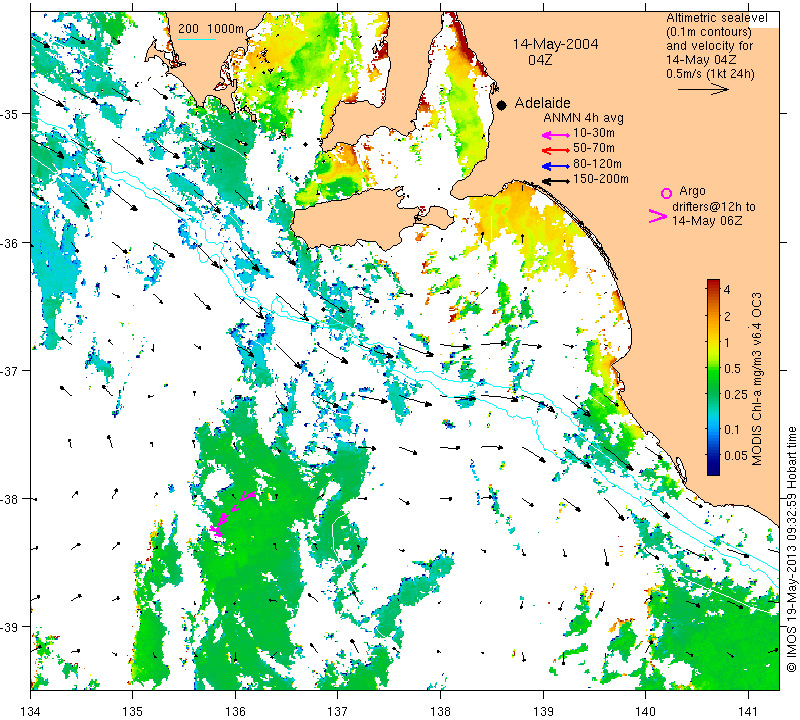Click the MODIS chlorophyll colorbar

coord(713,377)
